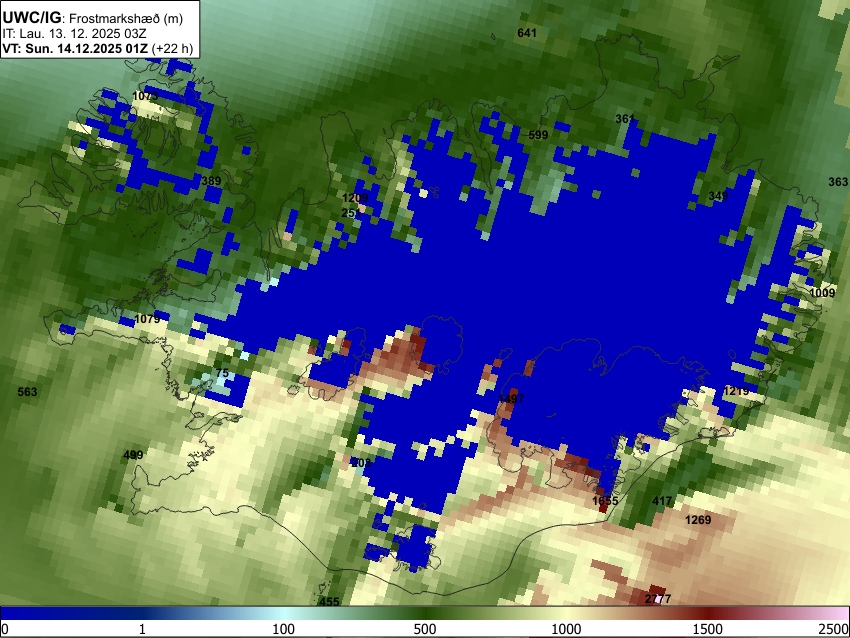Click the map value 2777
This screenshot has width=850, height=638.
(658, 599)
